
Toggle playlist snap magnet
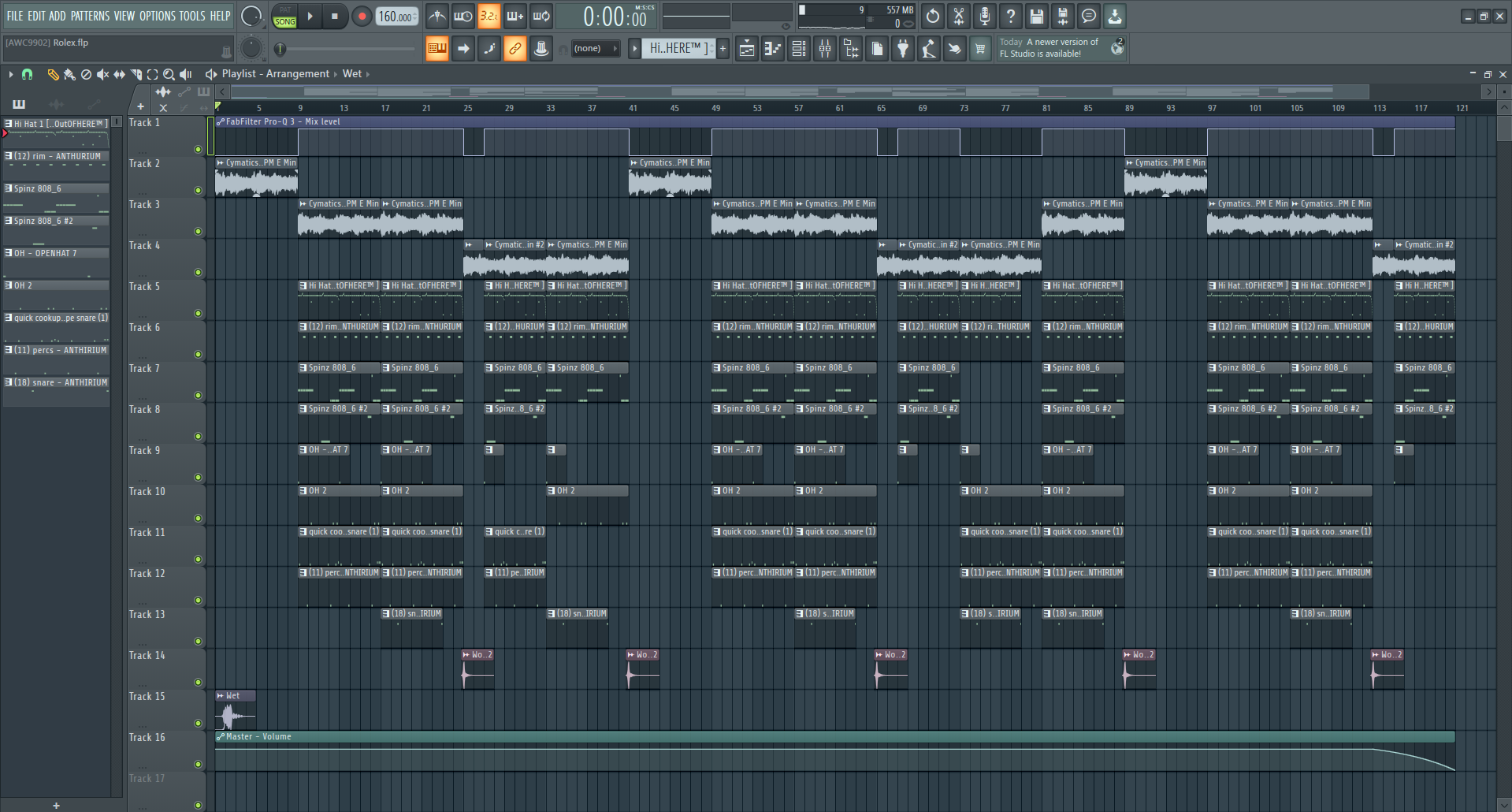click(27, 74)
